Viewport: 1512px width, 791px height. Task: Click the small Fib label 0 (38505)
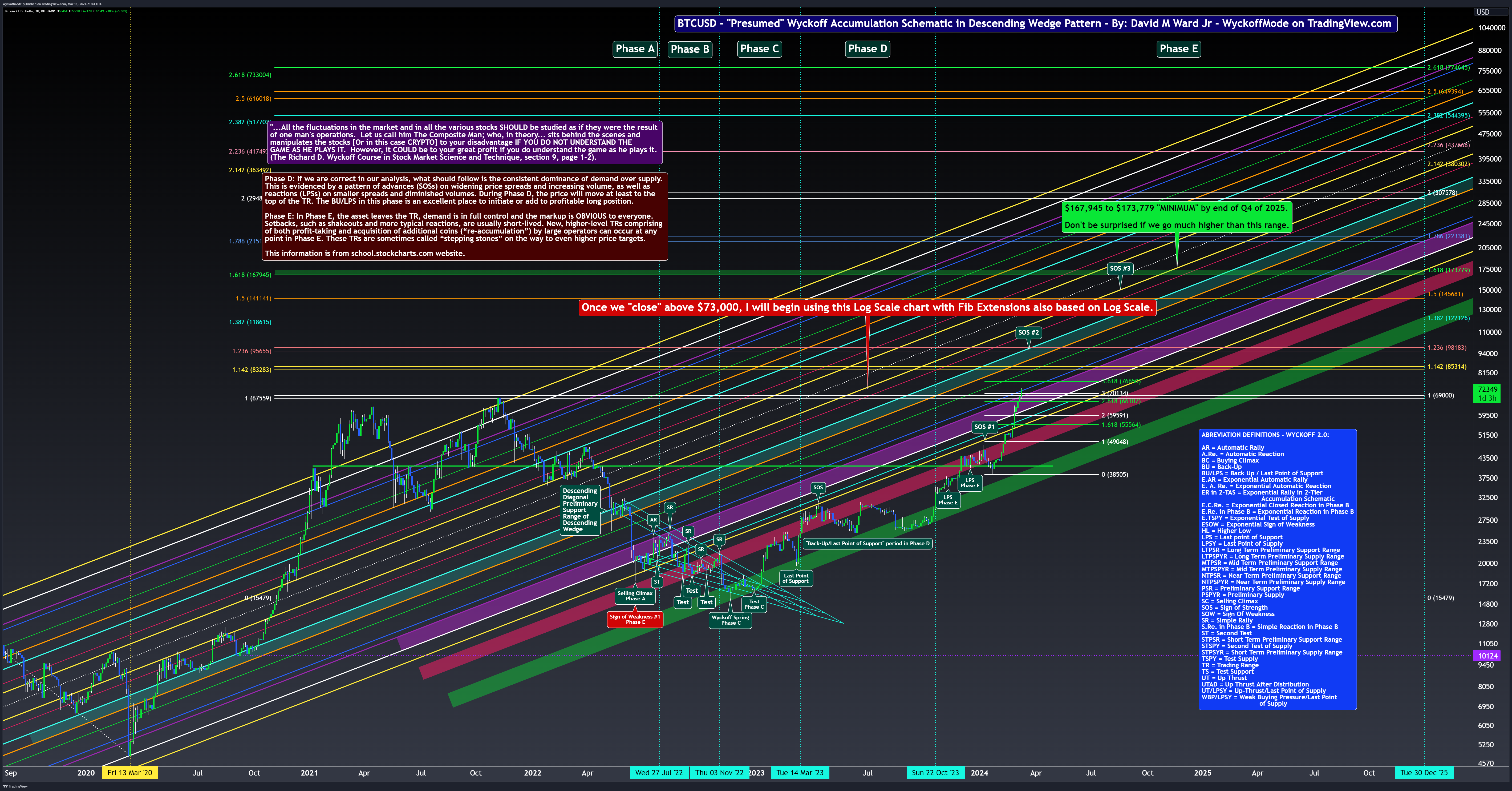click(1115, 475)
